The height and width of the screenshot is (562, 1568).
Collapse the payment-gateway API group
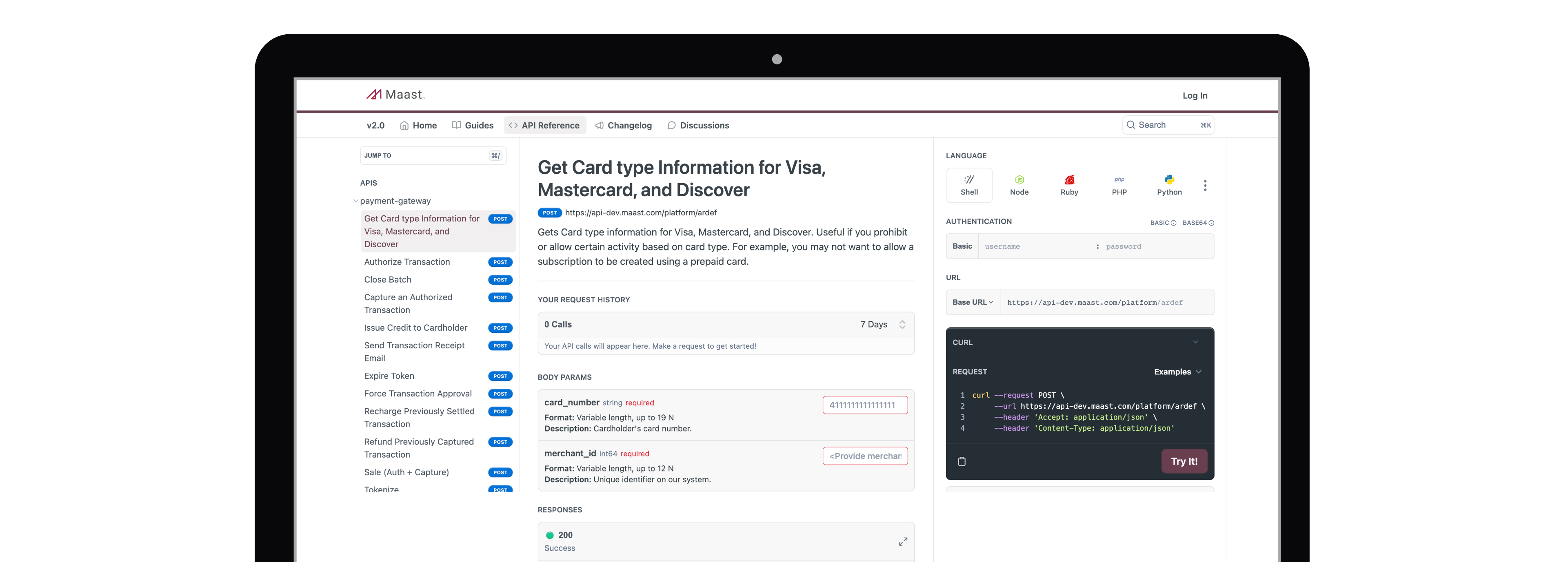coord(356,201)
